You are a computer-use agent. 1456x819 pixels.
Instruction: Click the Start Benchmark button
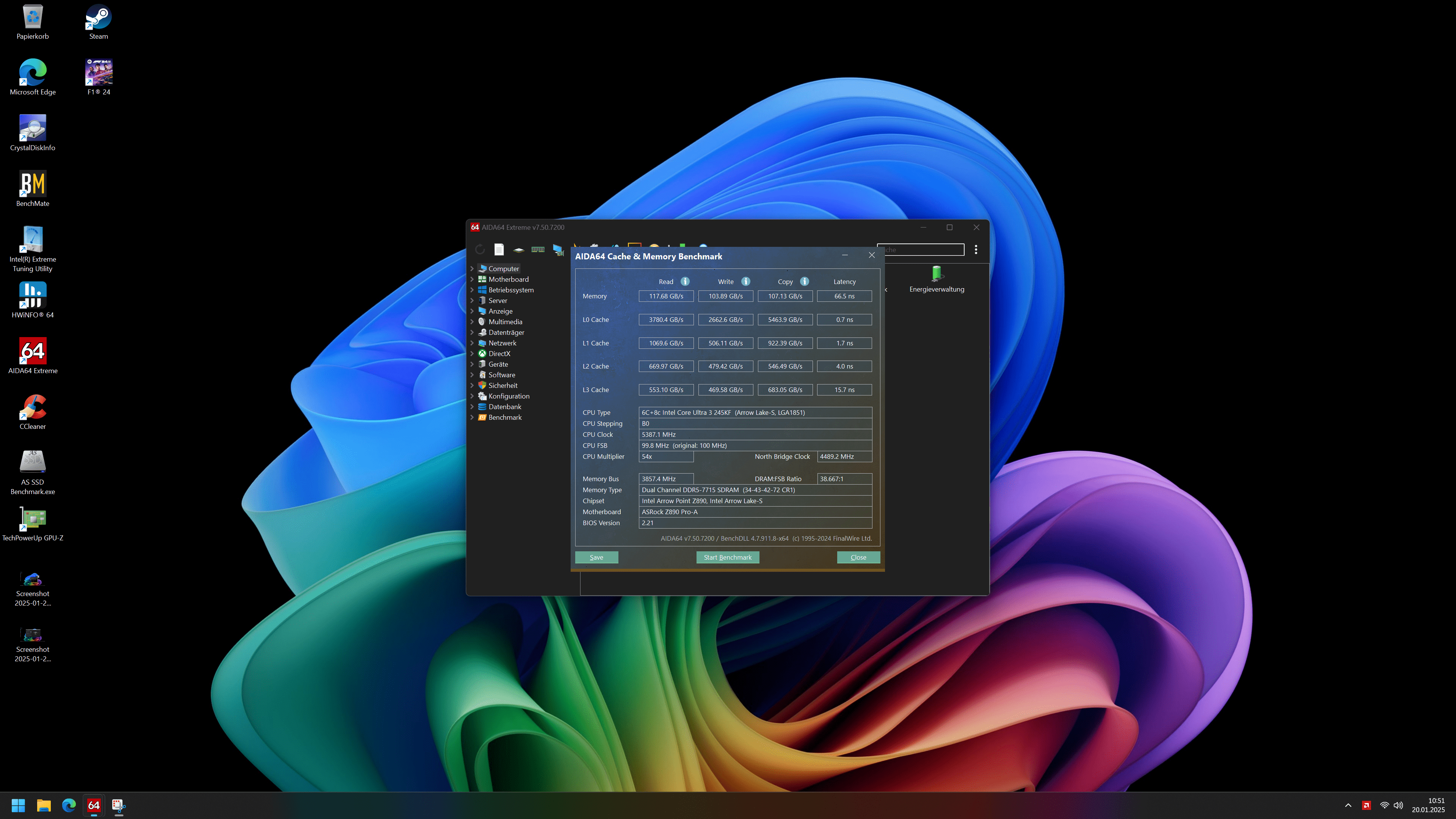[x=728, y=557]
